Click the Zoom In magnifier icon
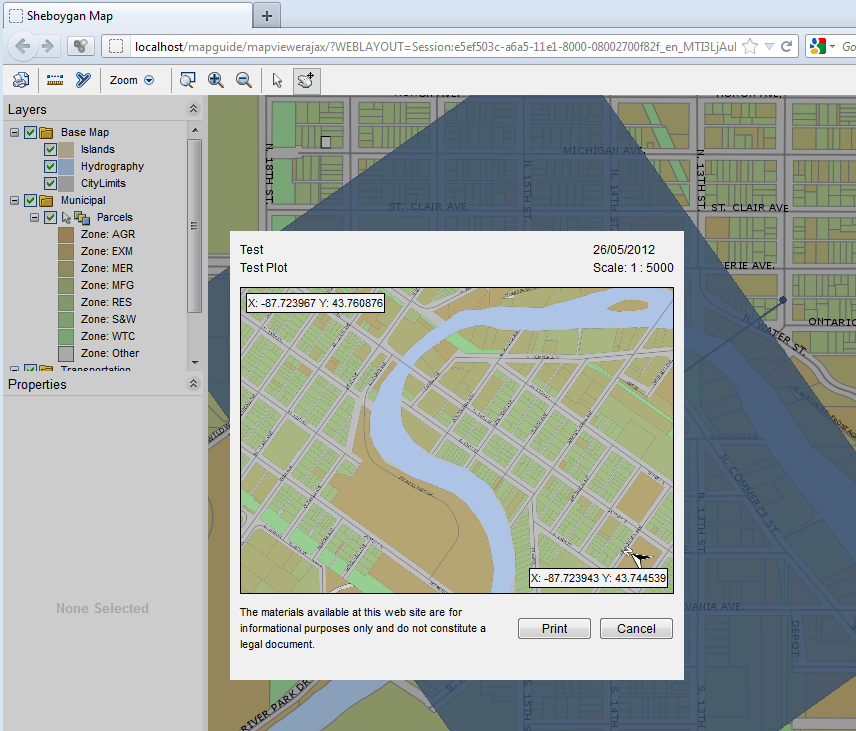 (216, 80)
